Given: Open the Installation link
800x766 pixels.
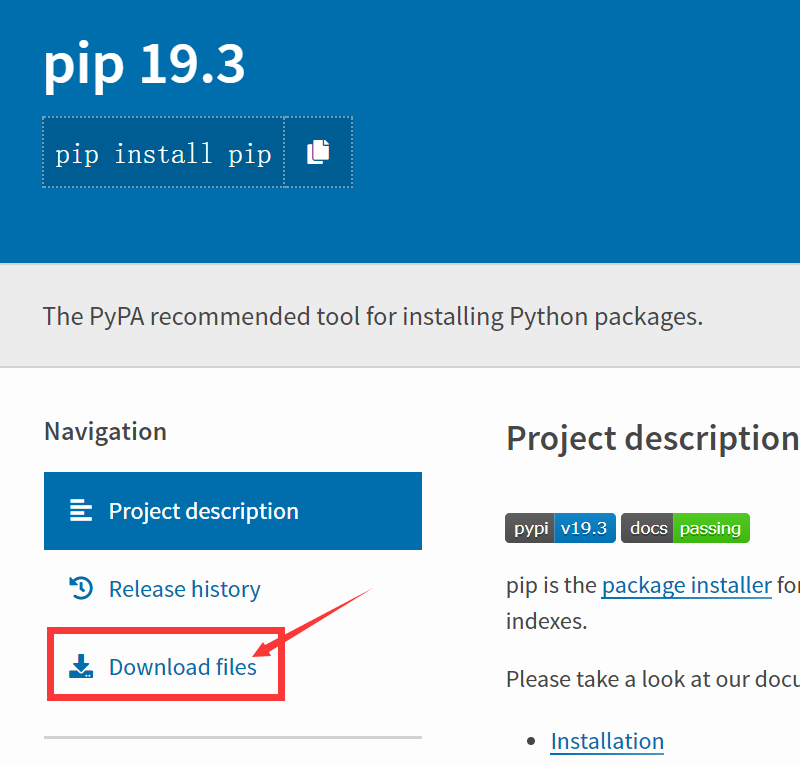Looking at the screenshot, I should point(607,741).
